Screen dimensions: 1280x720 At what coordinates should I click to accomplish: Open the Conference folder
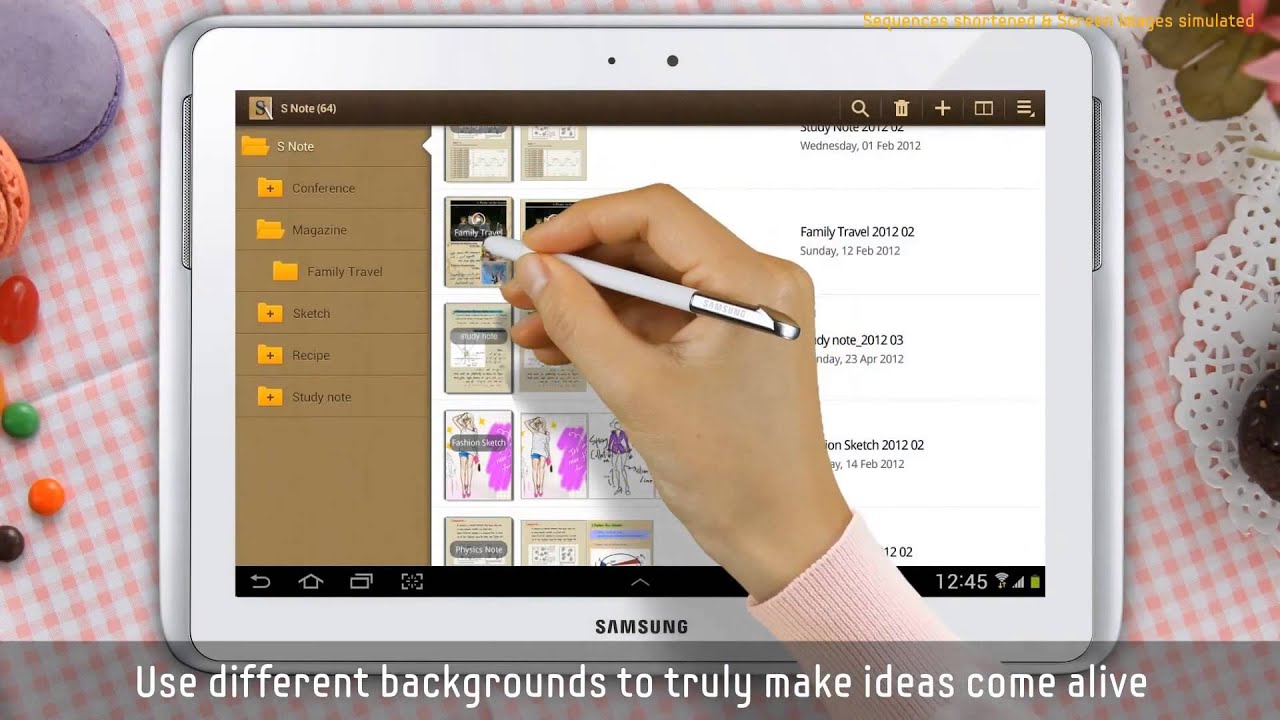323,188
